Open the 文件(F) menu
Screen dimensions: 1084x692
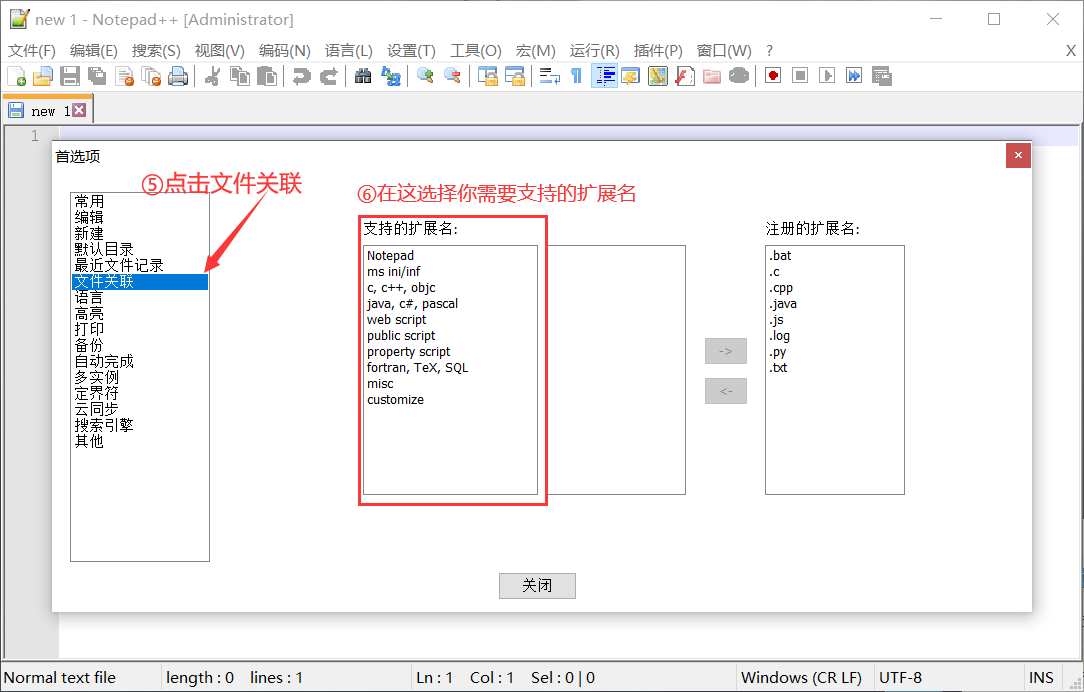point(32,50)
